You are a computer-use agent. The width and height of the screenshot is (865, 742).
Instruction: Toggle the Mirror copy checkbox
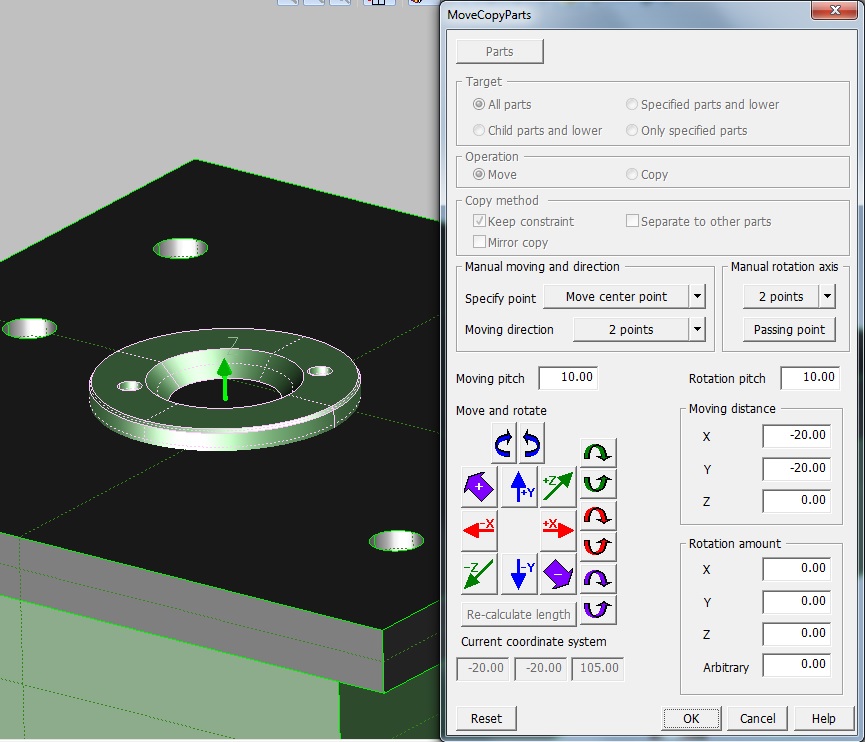tap(480, 242)
